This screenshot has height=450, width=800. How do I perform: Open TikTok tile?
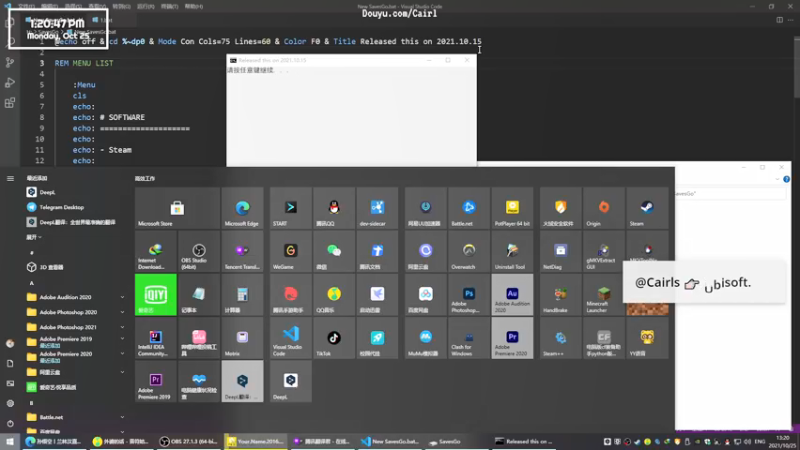pos(334,338)
